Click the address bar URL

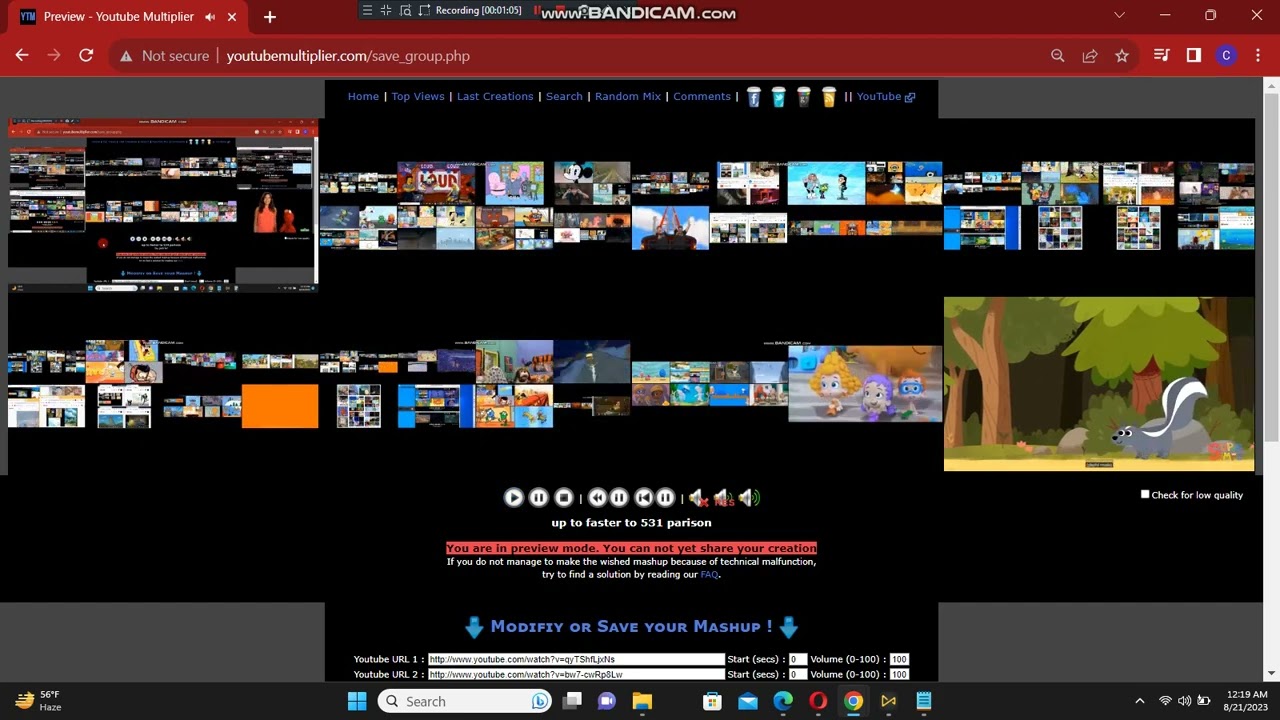(348, 56)
